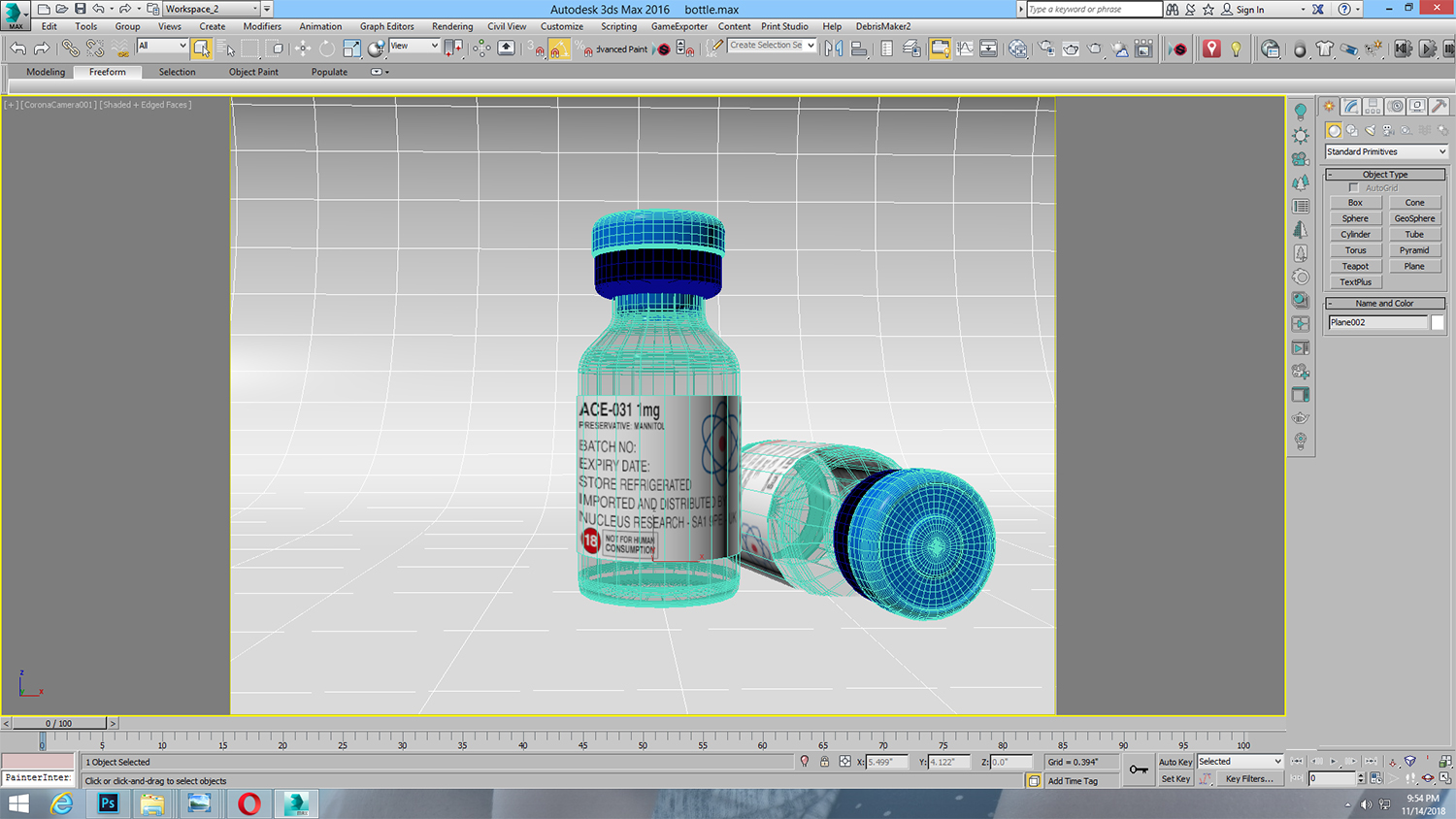Viewport: 1456px width, 819px height.
Task: Click the Torus primitive button
Action: (x=1355, y=250)
